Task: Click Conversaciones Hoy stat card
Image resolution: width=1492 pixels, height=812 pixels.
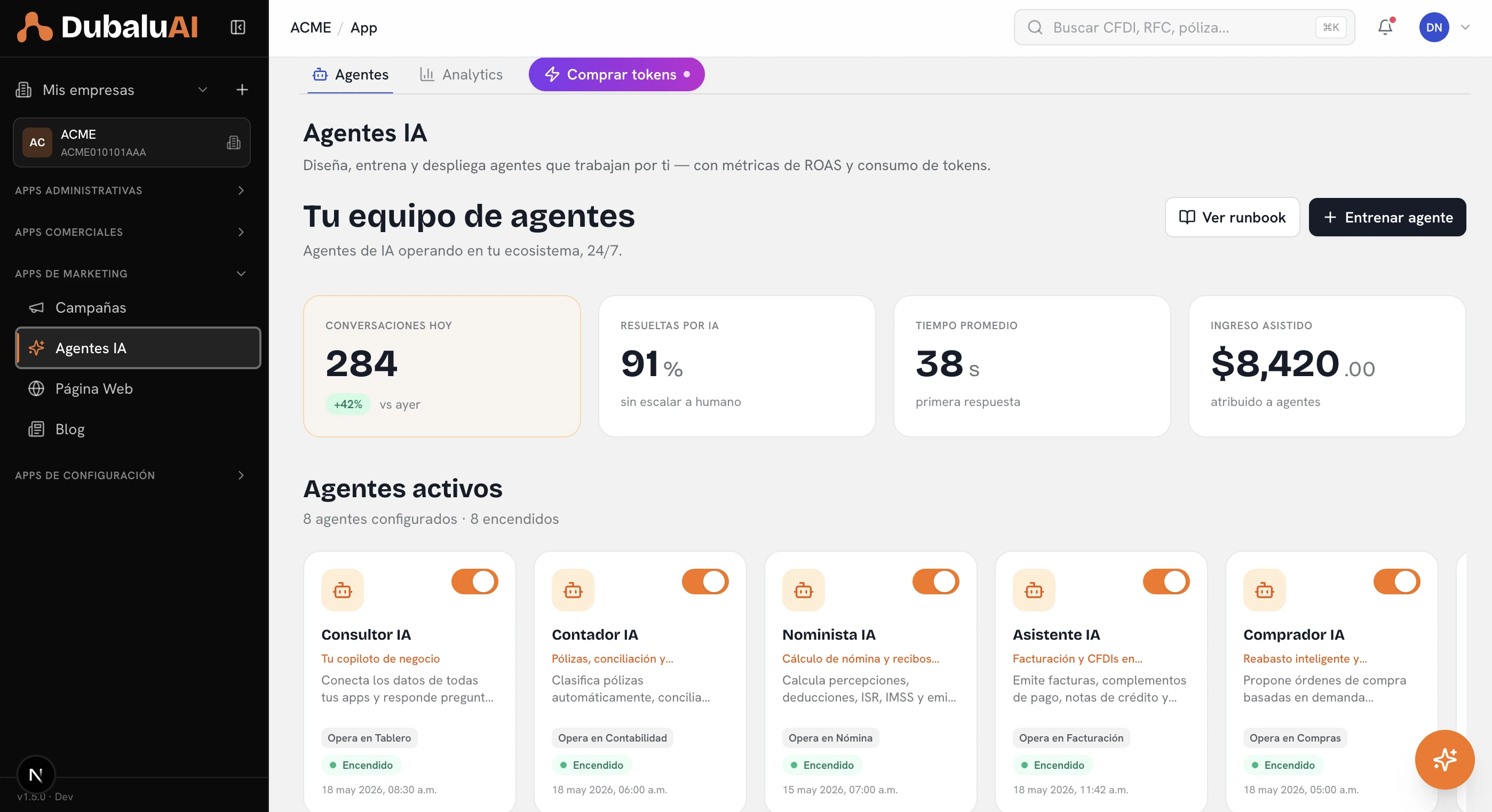Action: [442, 366]
